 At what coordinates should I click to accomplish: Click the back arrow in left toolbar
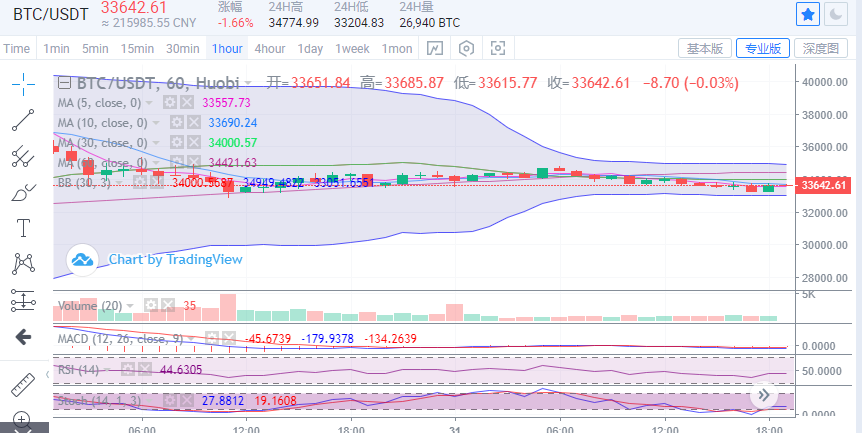coord(23,337)
